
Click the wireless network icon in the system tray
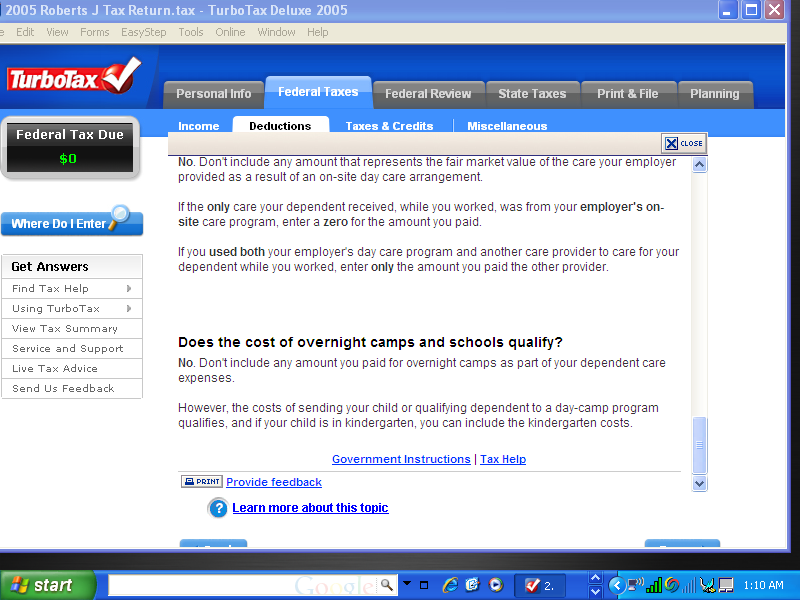(636, 585)
